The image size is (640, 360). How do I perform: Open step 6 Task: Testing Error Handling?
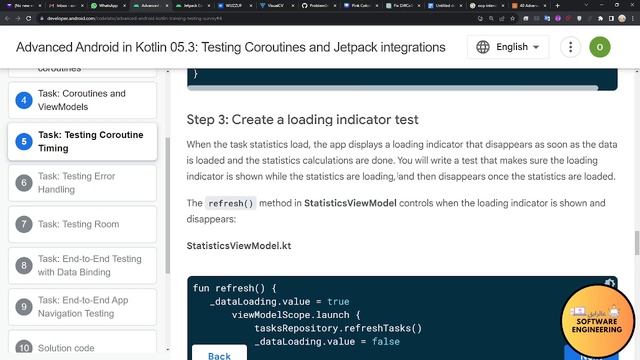tap(82, 183)
